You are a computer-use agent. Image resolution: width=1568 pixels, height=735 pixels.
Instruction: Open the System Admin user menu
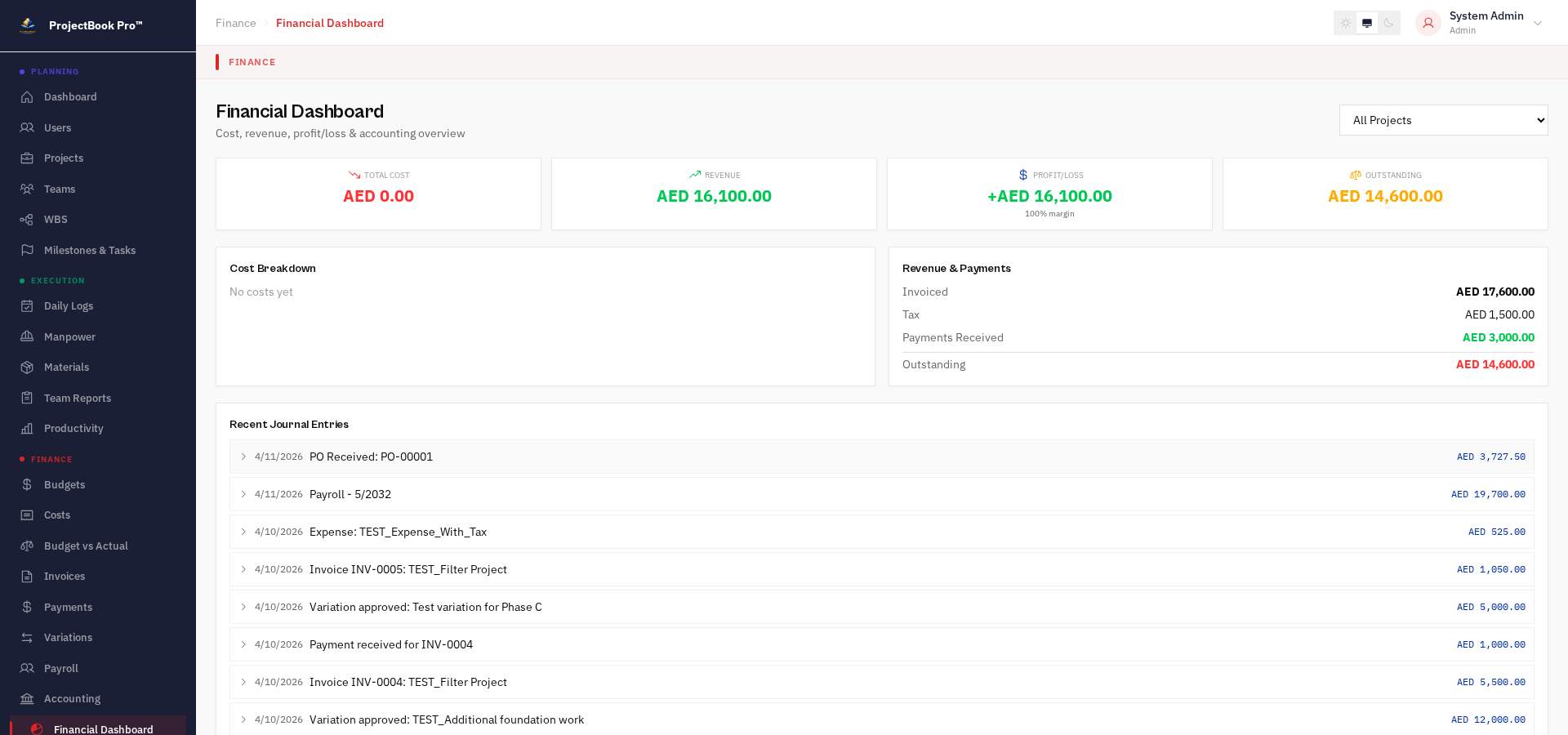click(x=1479, y=23)
